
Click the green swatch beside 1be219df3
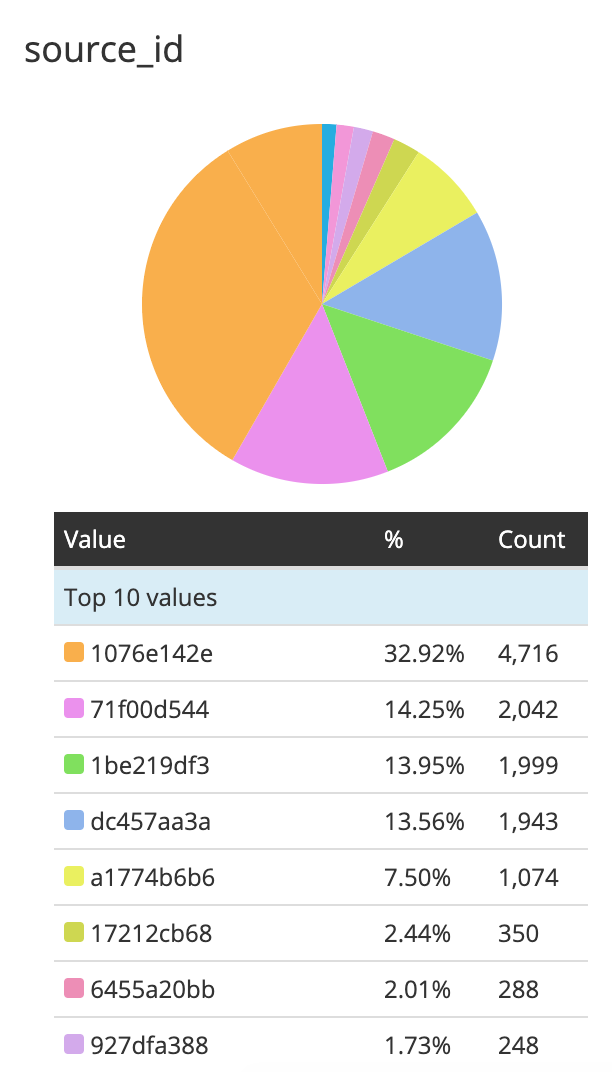74,764
